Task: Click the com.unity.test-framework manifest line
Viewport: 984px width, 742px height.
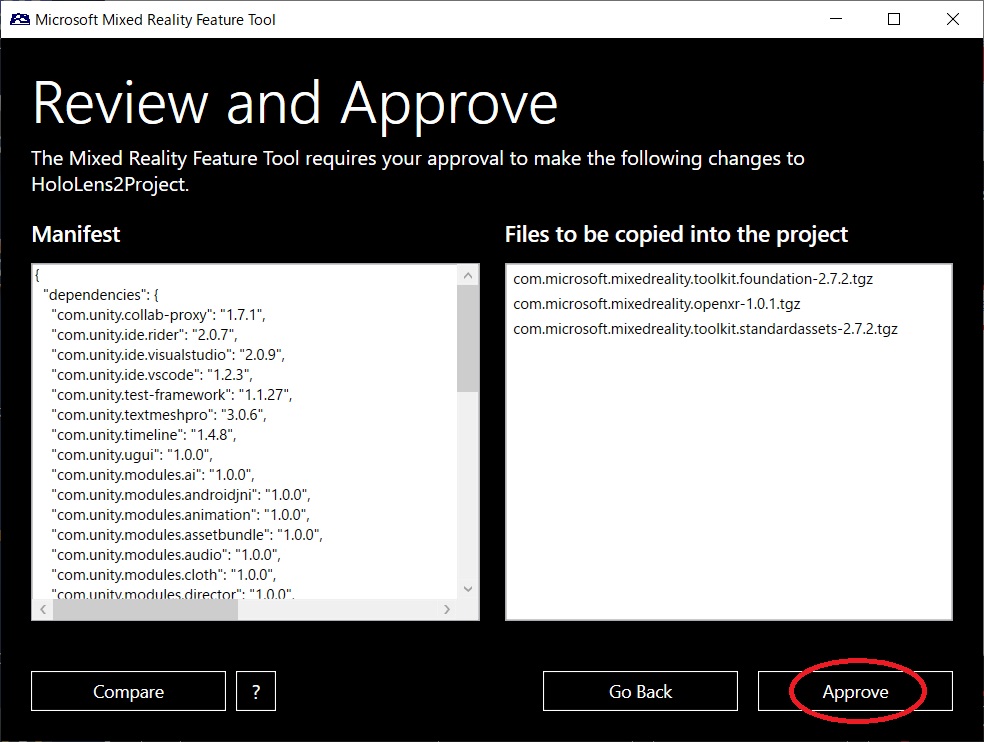Action: (171, 395)
